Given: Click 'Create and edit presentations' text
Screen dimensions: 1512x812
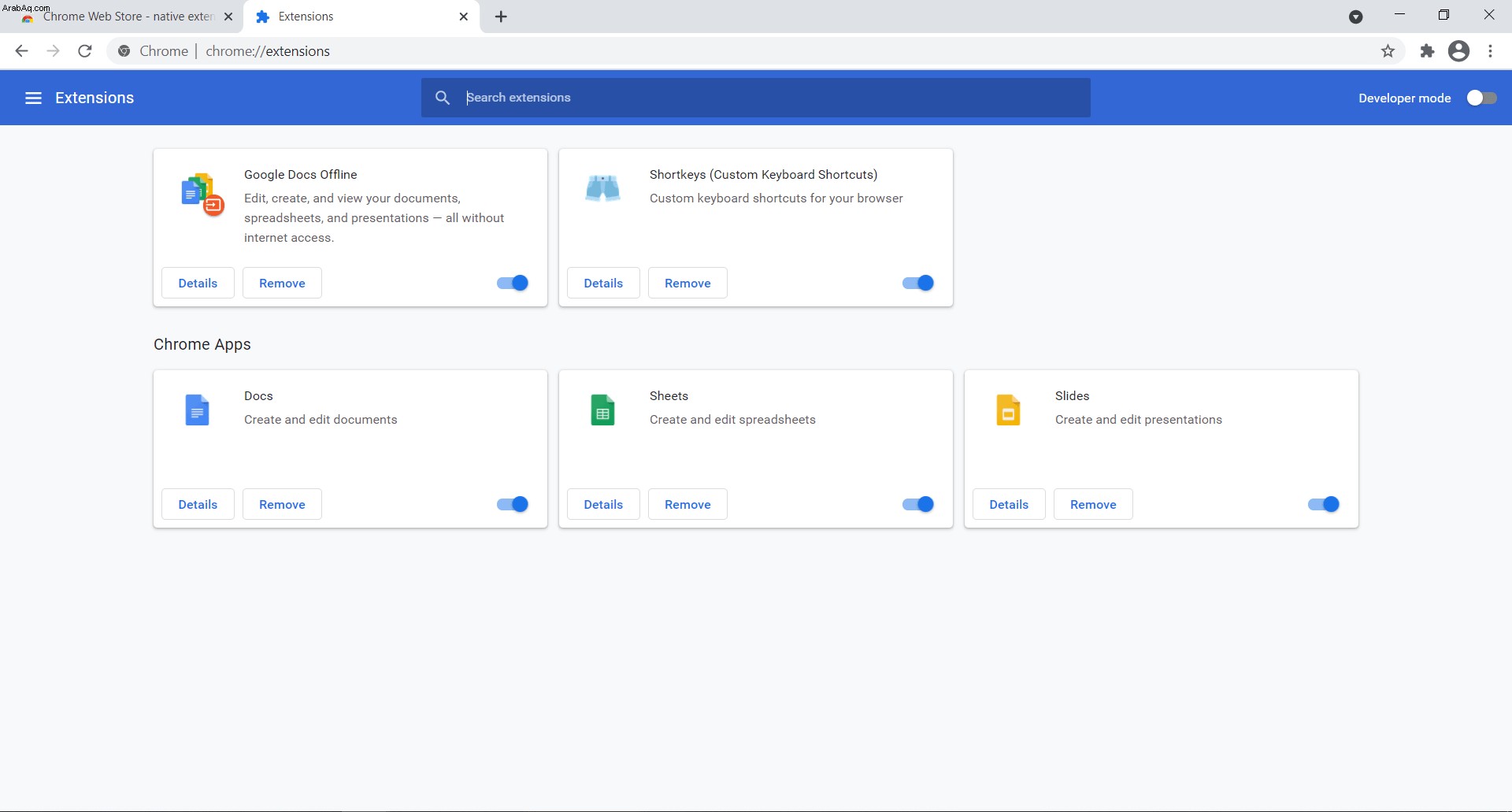Looking at the screenshot, I should click(x=1139, y=420).
